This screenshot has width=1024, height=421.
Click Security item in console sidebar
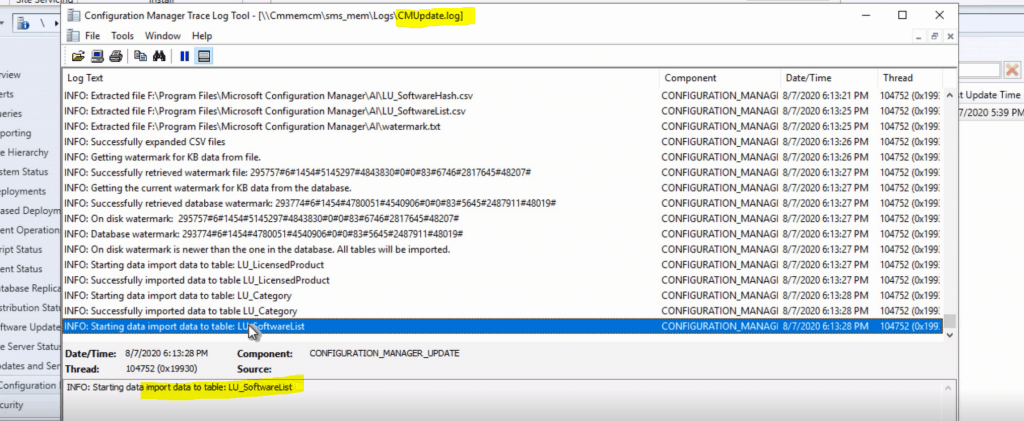pos(12,405)
